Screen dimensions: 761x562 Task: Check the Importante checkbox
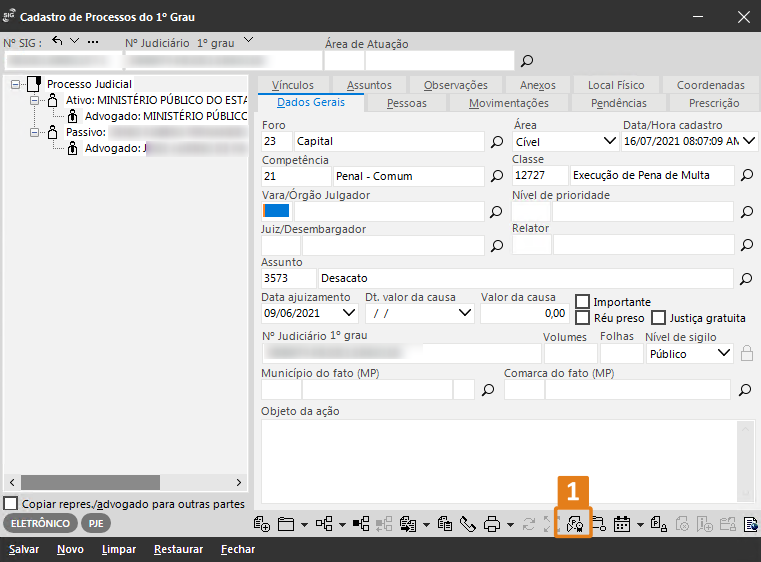[583, 302]
